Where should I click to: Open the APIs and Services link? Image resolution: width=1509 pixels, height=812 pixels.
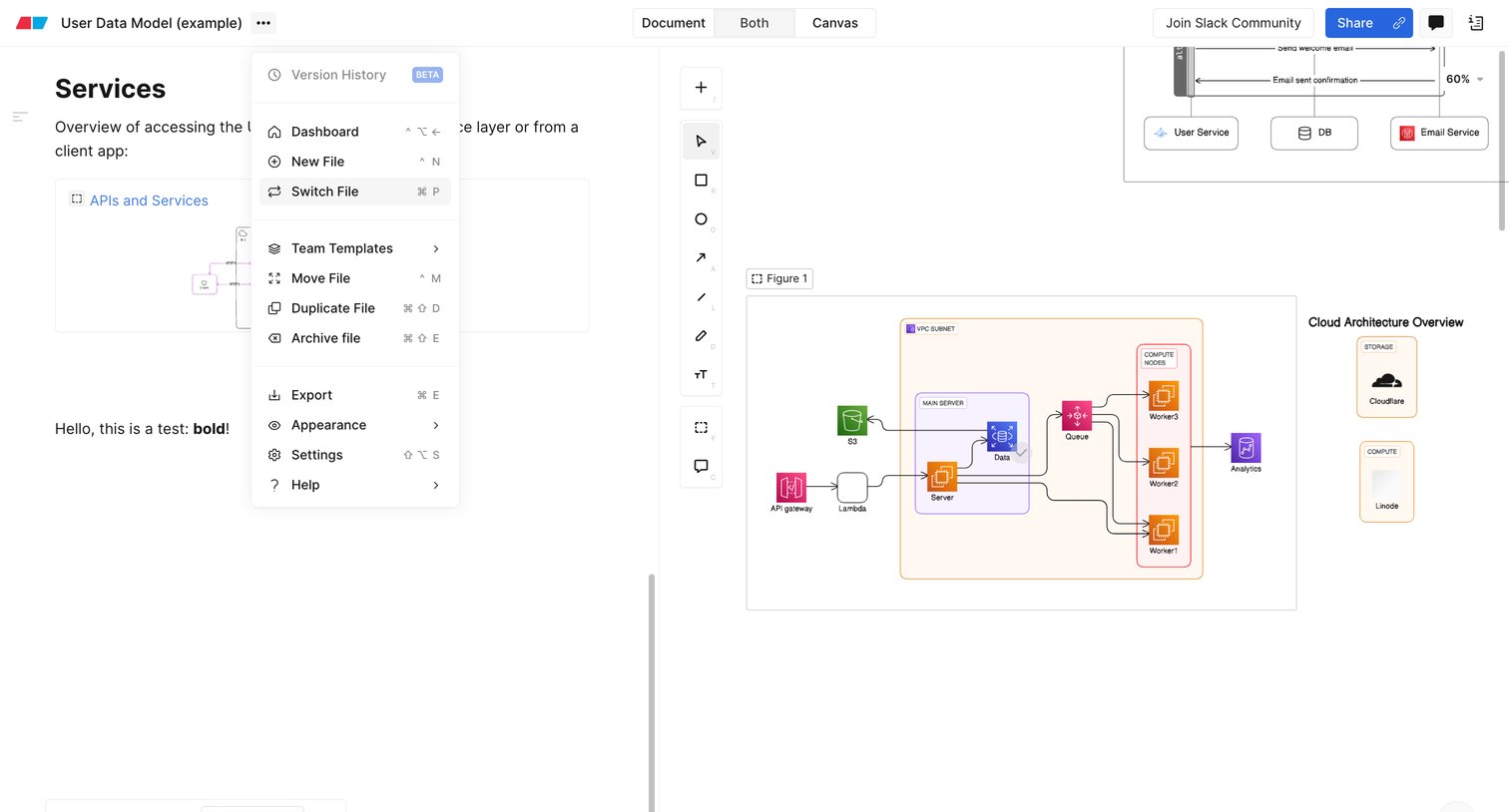(x=149, y=201)
